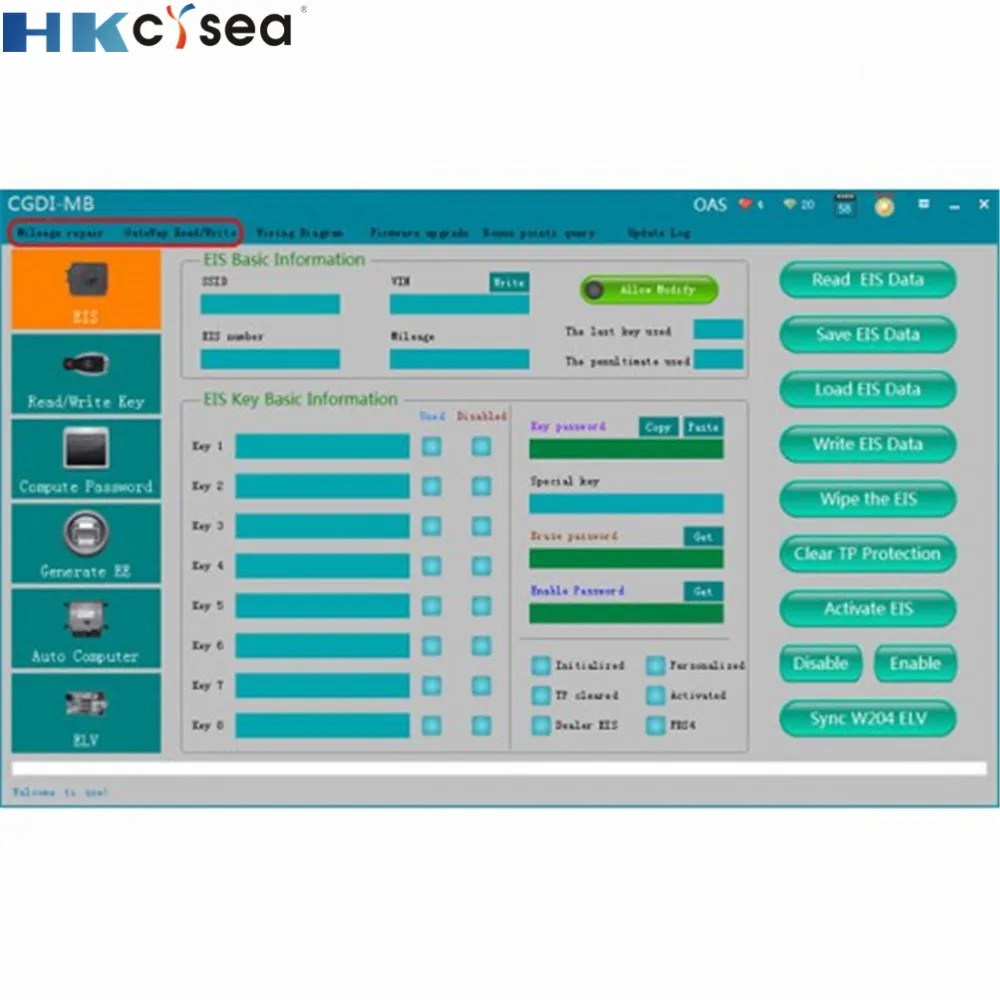This screenshot has height=1000, width=1000.
Task: Click the Paste button for key password
Action: (703, 427)
